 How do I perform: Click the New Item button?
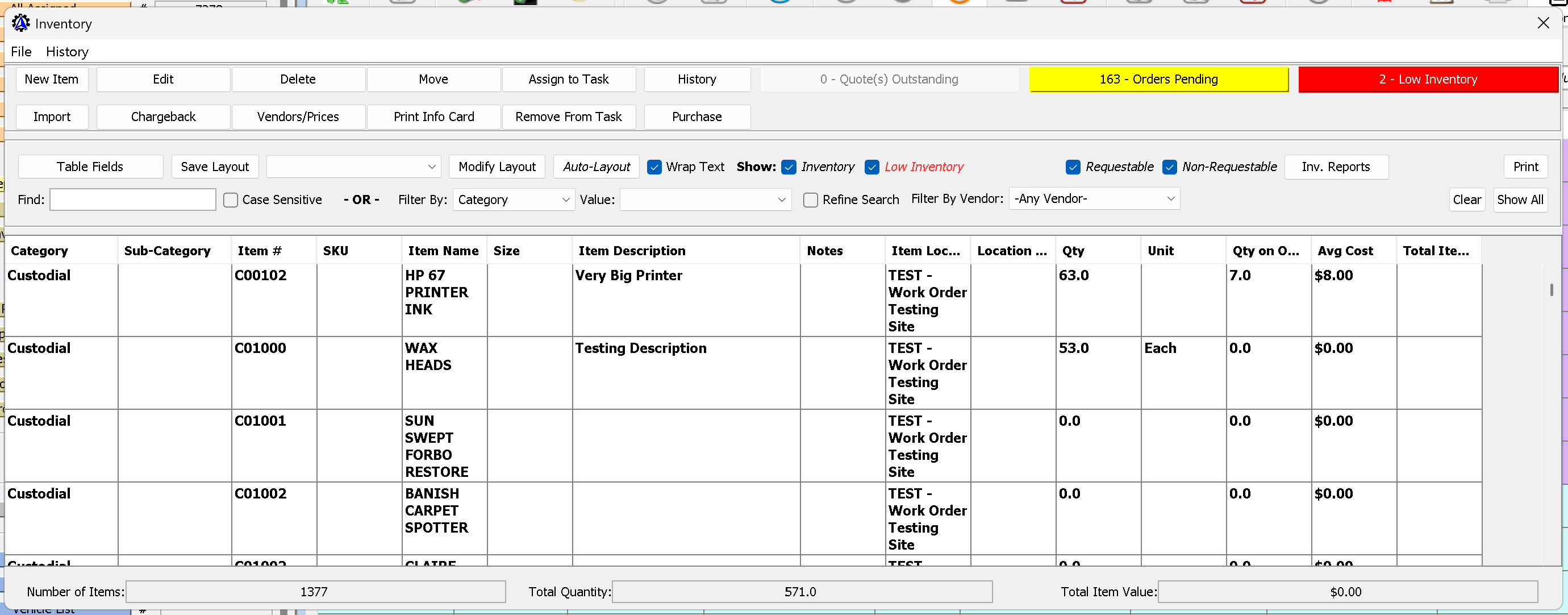click(52, 79)
